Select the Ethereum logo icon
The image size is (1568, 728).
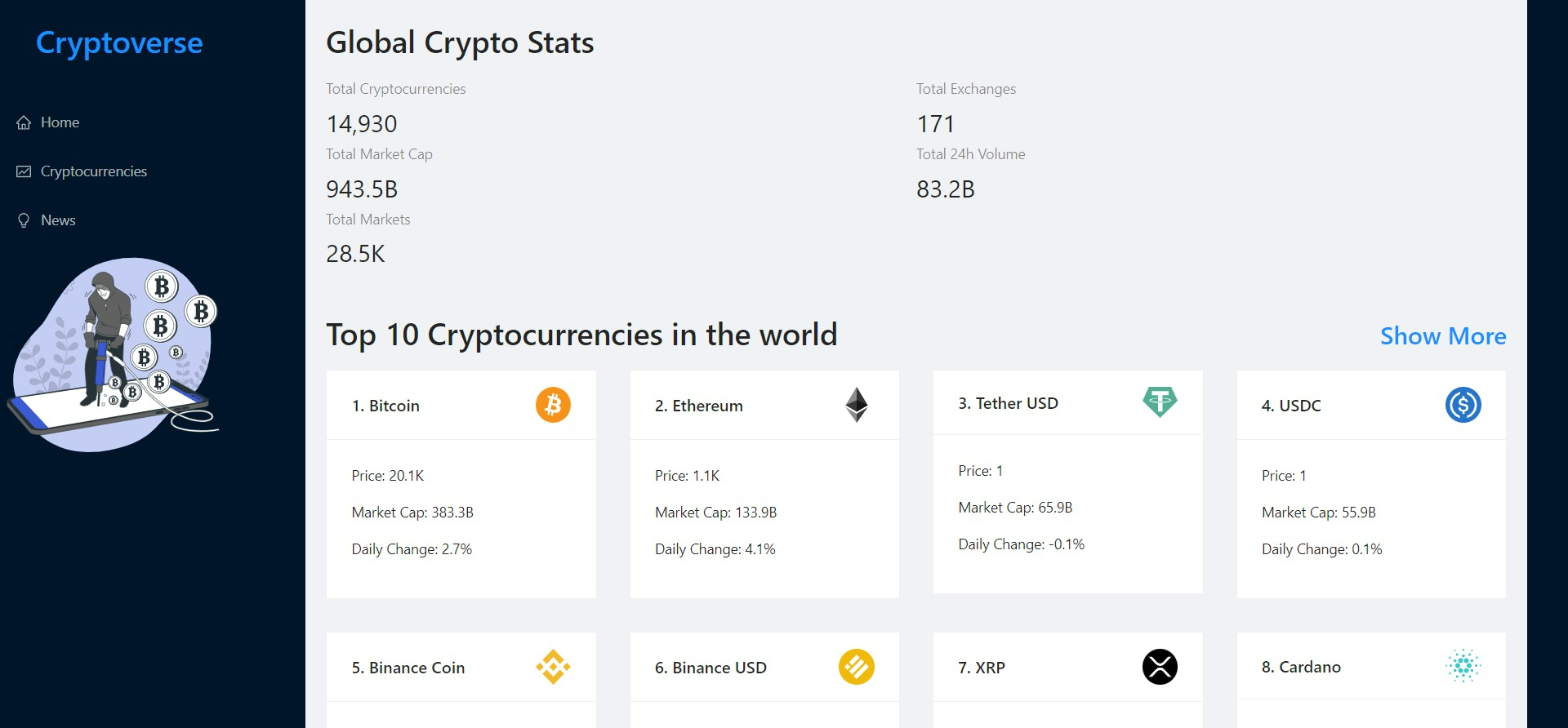[856, 404]
